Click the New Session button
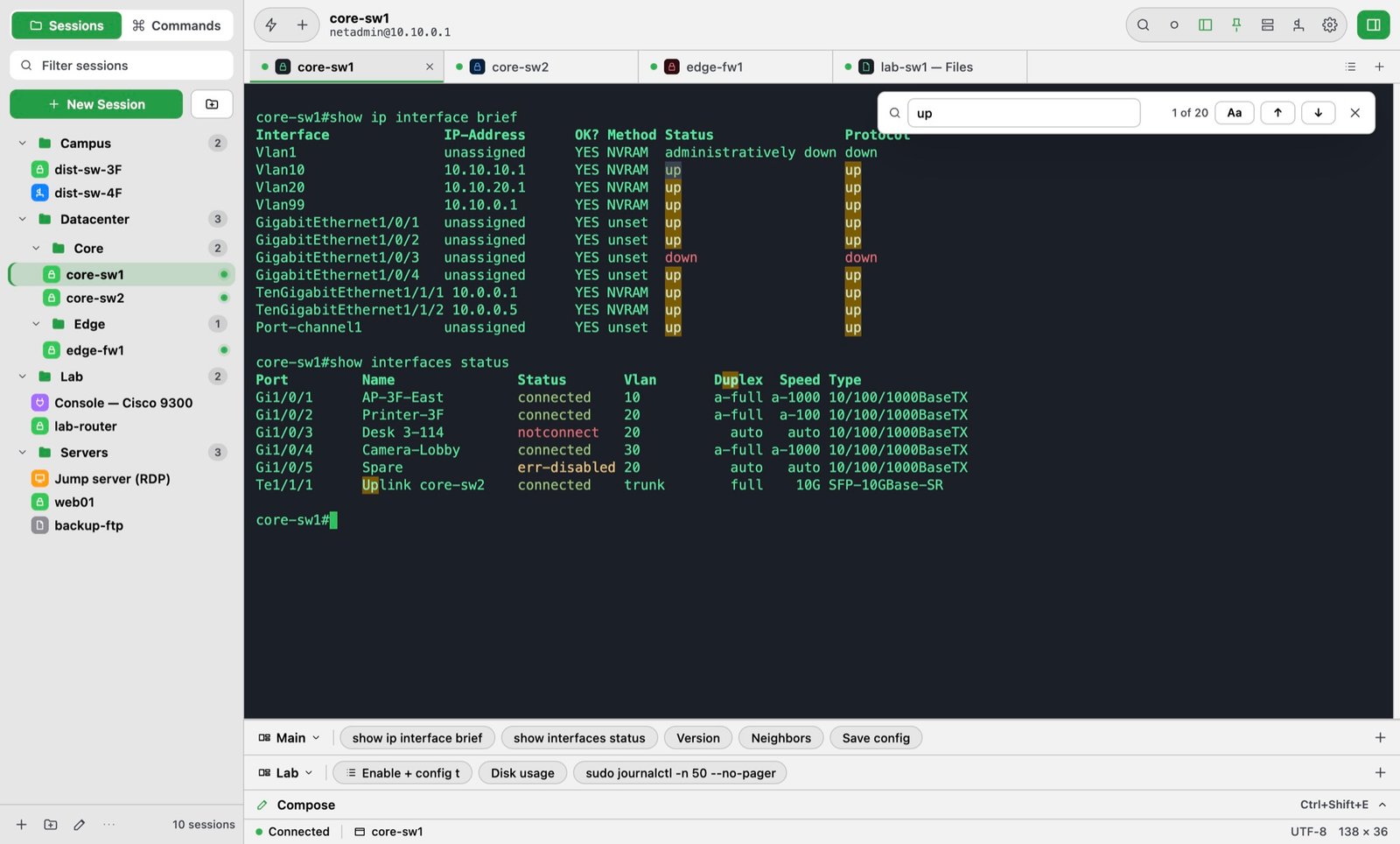 96,104
